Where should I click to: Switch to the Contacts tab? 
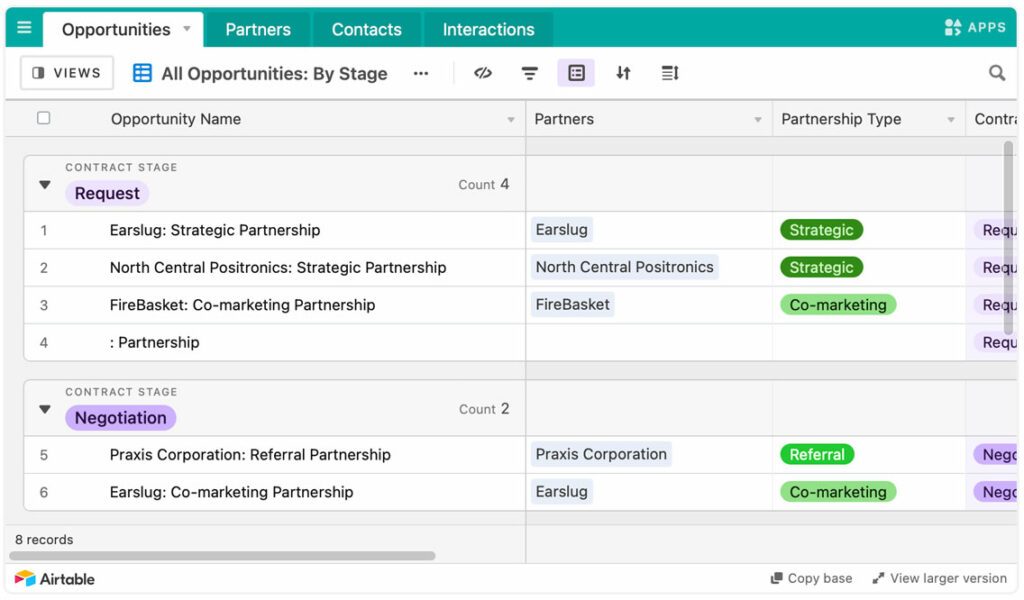[x=366, y=29]
